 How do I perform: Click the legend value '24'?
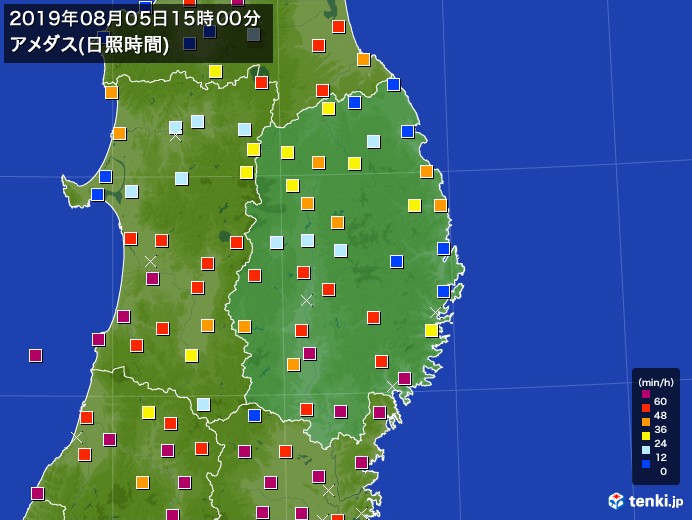click(660, 443)
